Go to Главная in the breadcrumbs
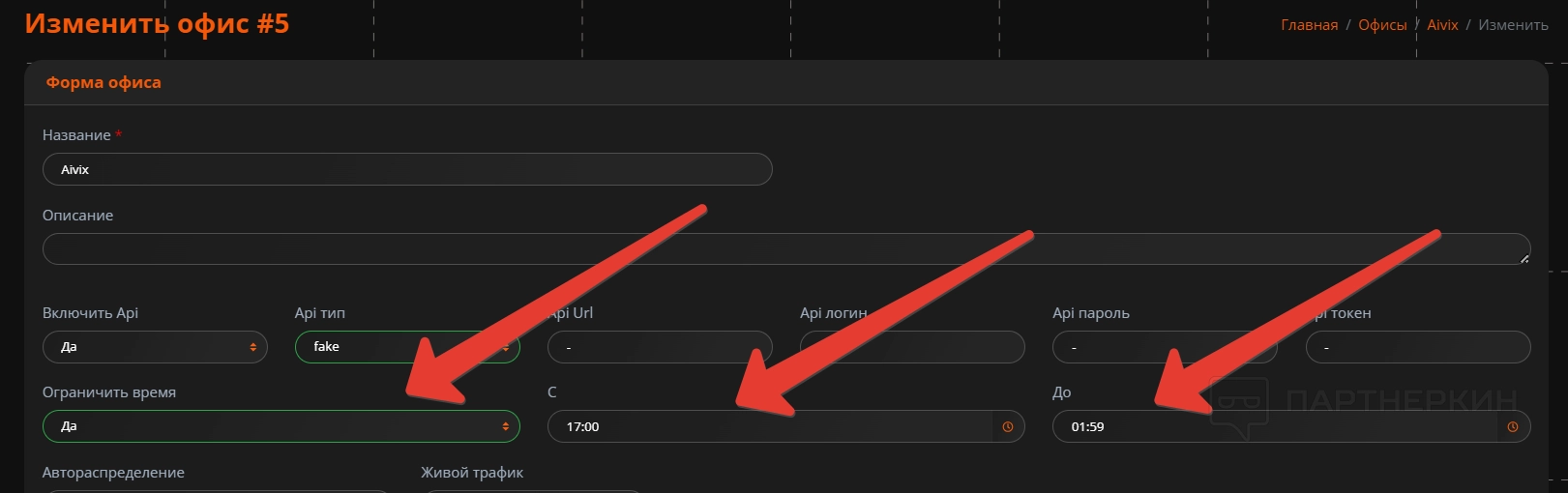Image resolution: width=1568 pixels, height=493 pixels. tap(1309, 25)
